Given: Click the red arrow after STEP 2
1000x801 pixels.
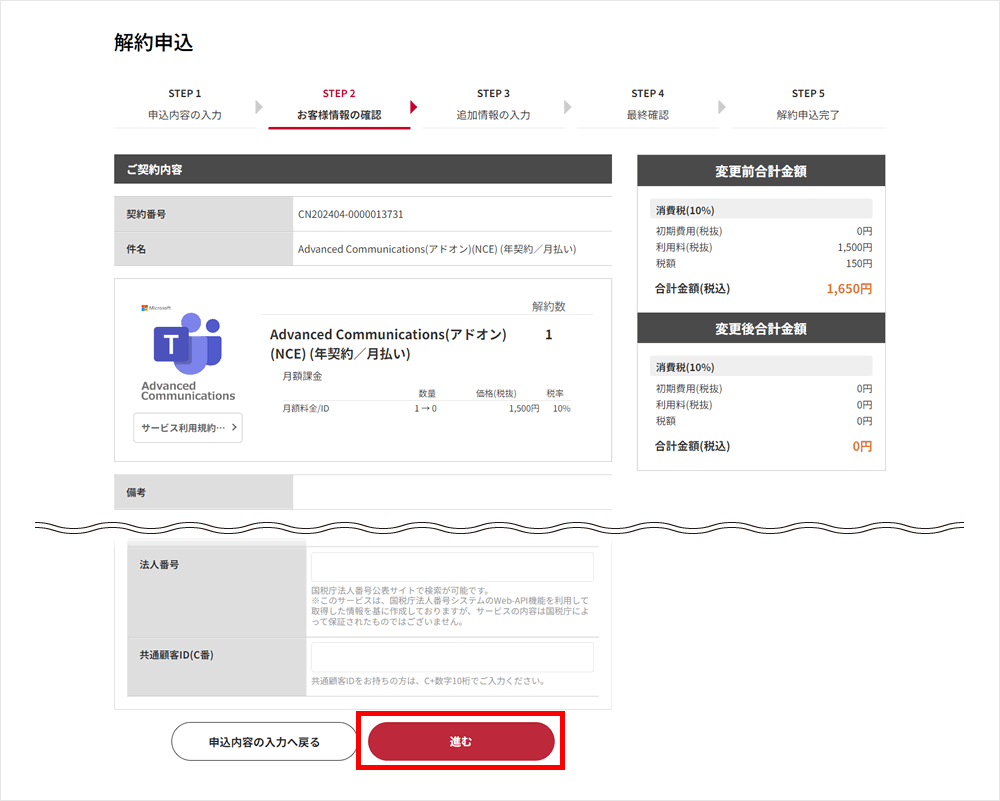Looking at the screenshot, I should pyautogui.click(x=413, y=107).
